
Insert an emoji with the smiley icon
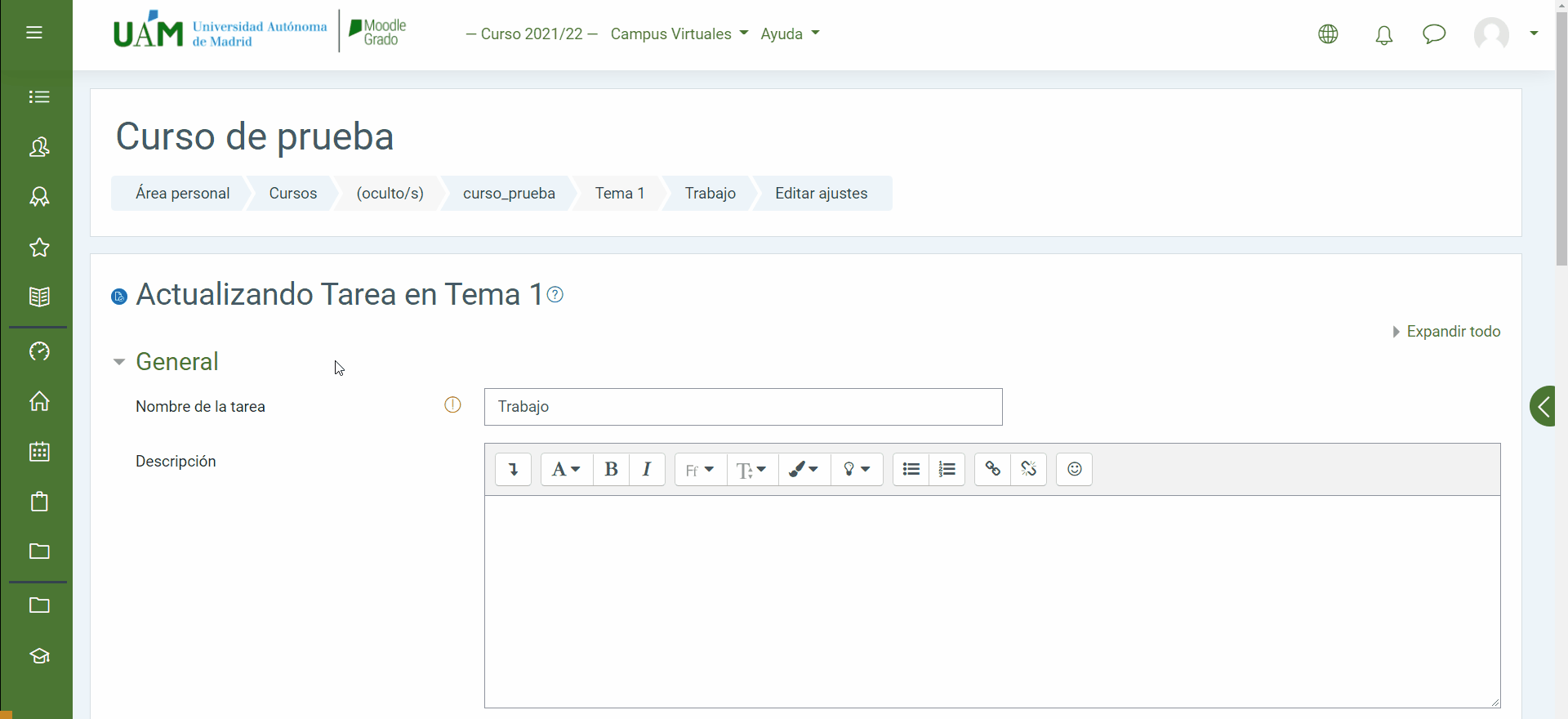(x=1074, y=470)
